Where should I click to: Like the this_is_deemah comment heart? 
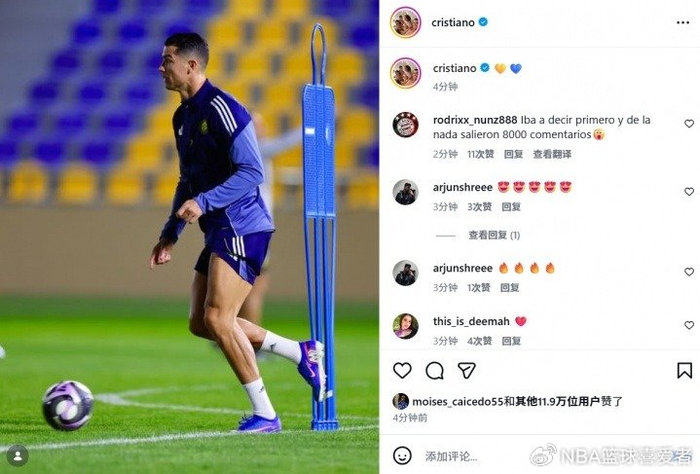click(689, 325)
